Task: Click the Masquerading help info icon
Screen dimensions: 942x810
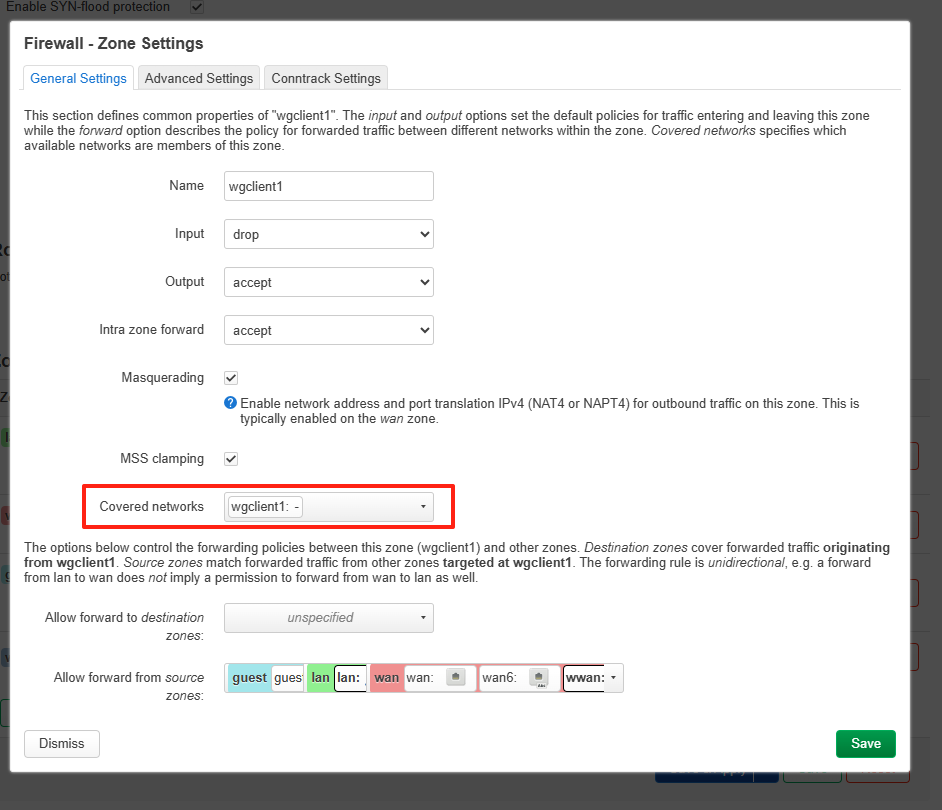Action: pyautogui.click(x=231, y=403)
